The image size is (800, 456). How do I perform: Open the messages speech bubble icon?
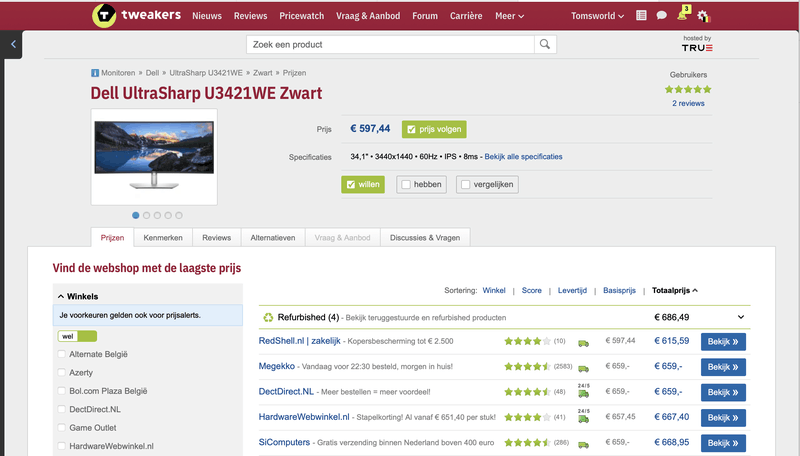[662, 16]
